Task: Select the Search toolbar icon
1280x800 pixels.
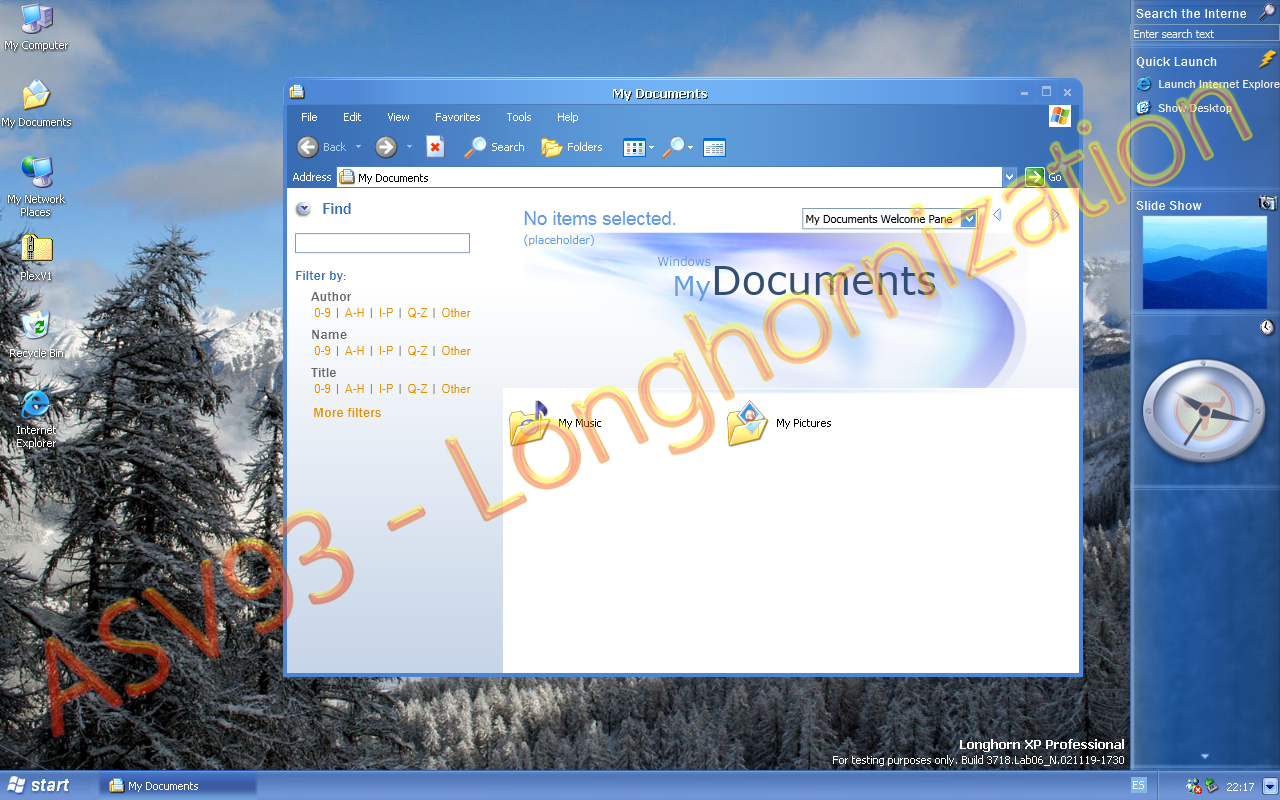Action: pyautogui.click(x=495, y=146)
